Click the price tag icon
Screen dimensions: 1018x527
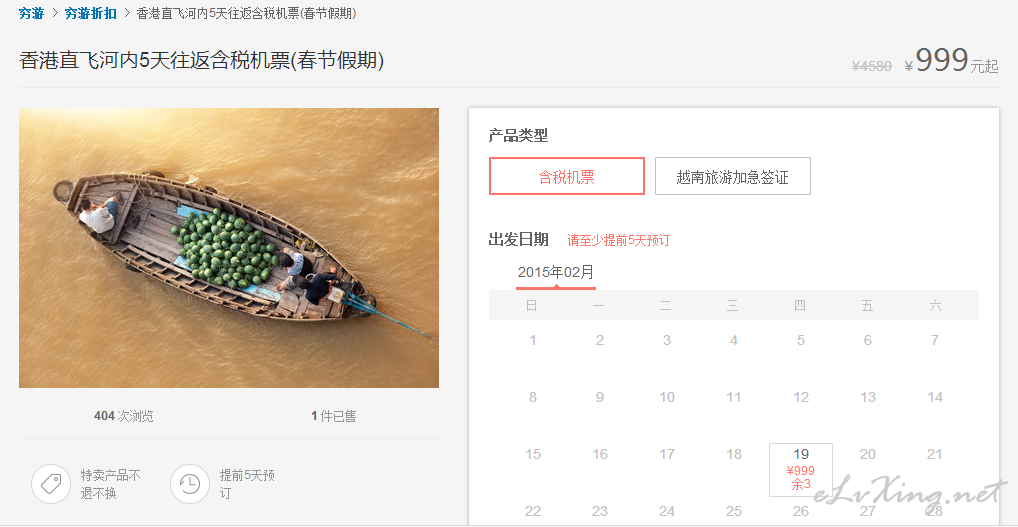click(51, 484)
